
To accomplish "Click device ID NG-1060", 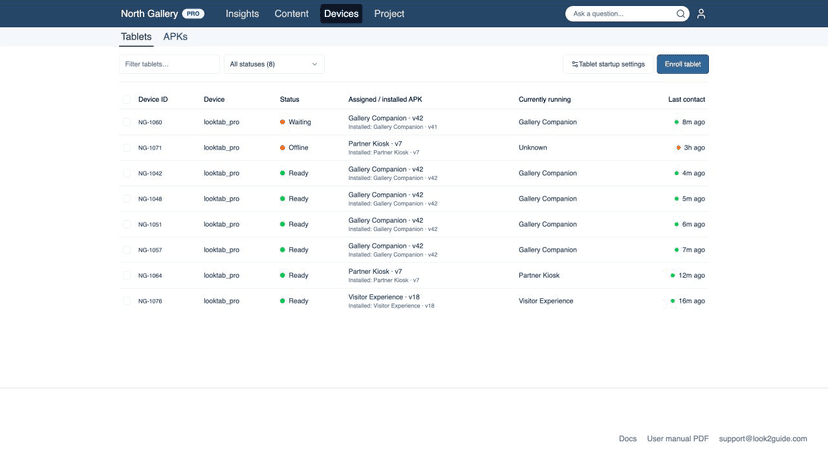I will pos(150,122).
